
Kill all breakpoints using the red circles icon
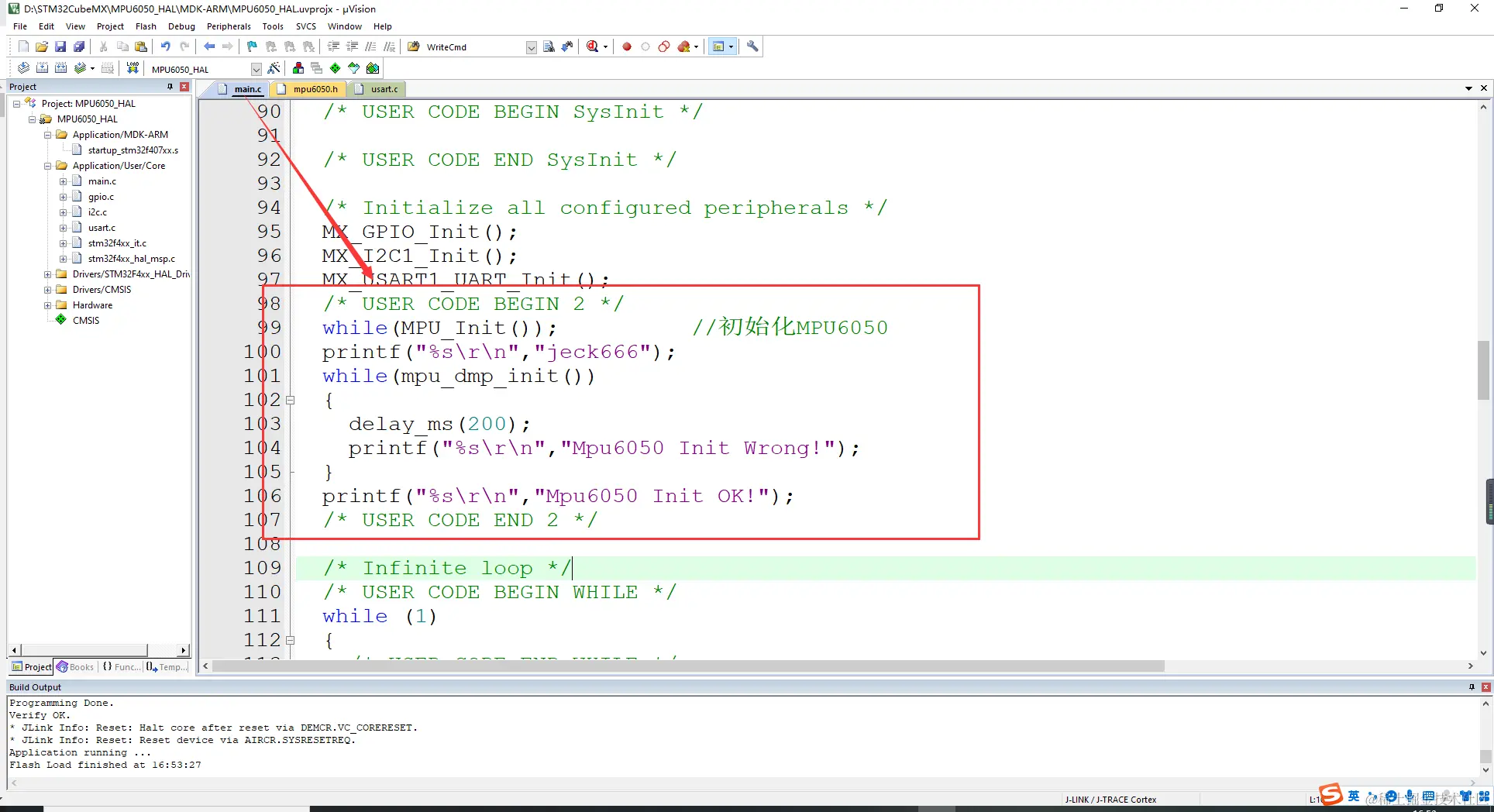683,46
